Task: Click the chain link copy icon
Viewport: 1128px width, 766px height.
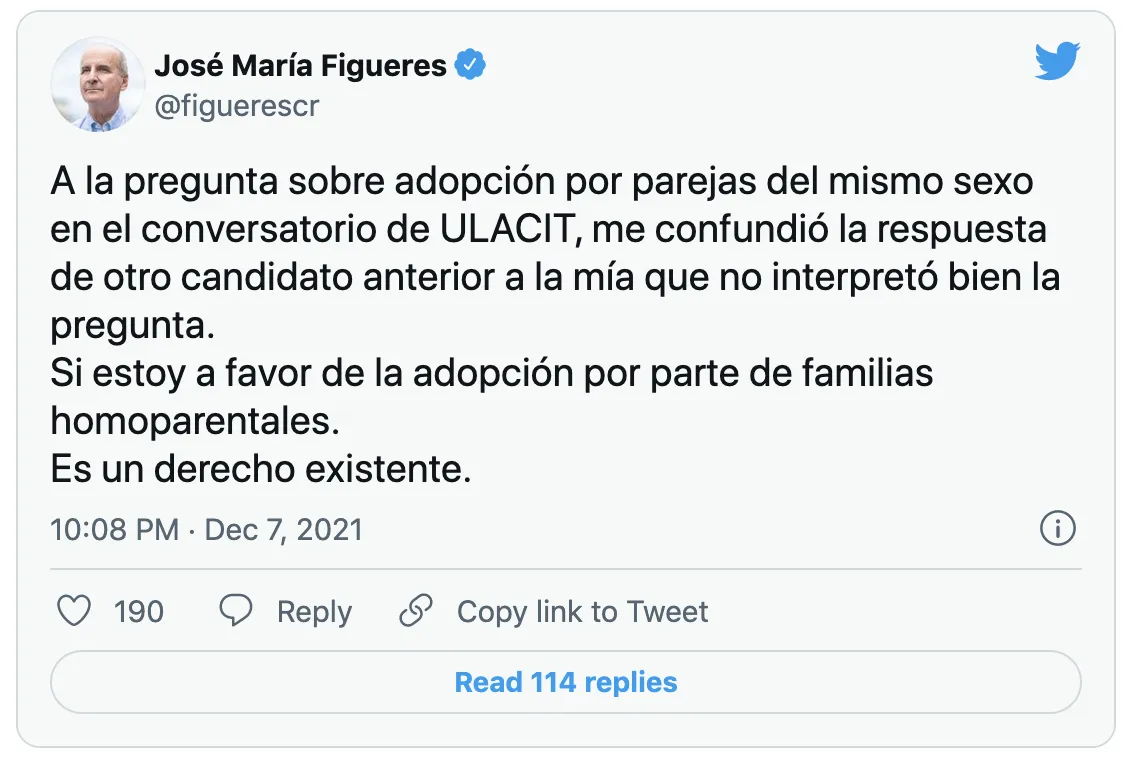Action: pos(415,611)
